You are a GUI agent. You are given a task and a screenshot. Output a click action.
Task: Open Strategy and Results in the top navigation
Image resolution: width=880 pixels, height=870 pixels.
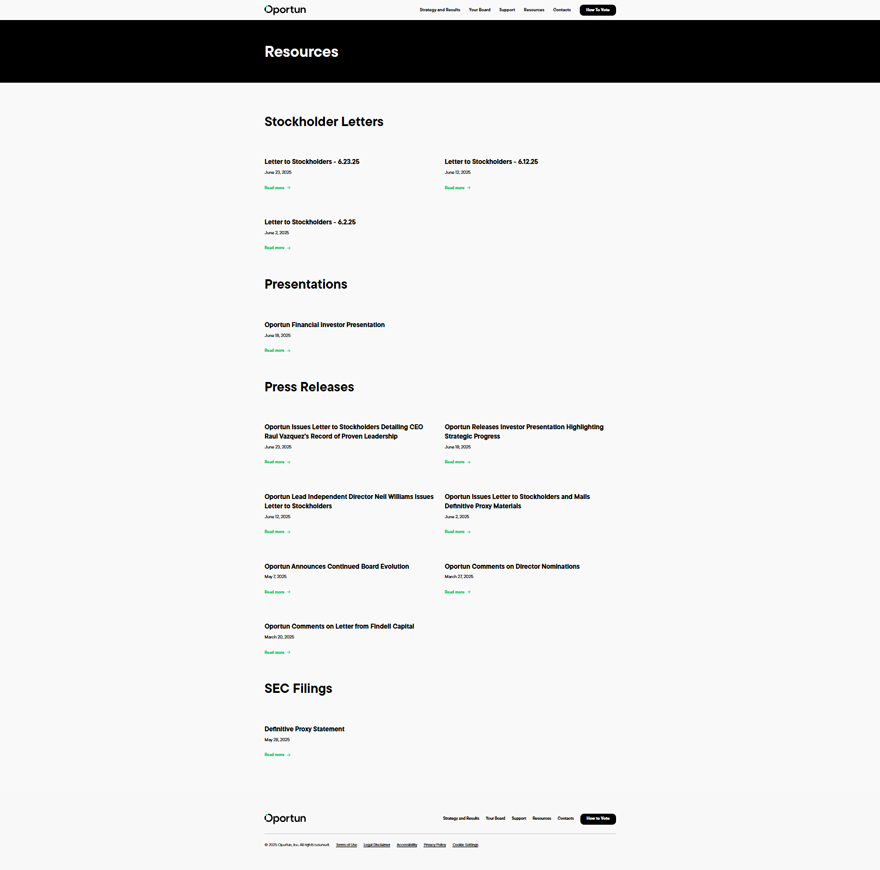(440, 10)
